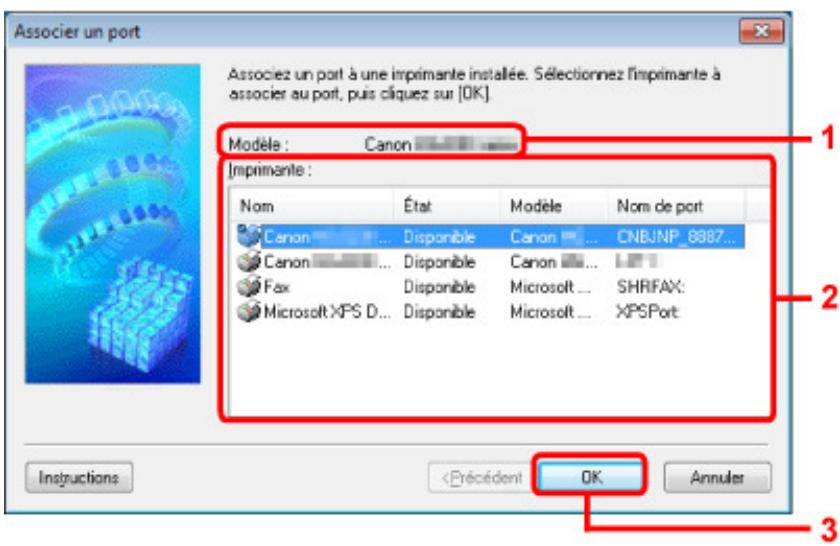The width and height of the screenshot is (840, 546).
Task: Click empty area of the printer list
Action: click(x=498, y=370)
